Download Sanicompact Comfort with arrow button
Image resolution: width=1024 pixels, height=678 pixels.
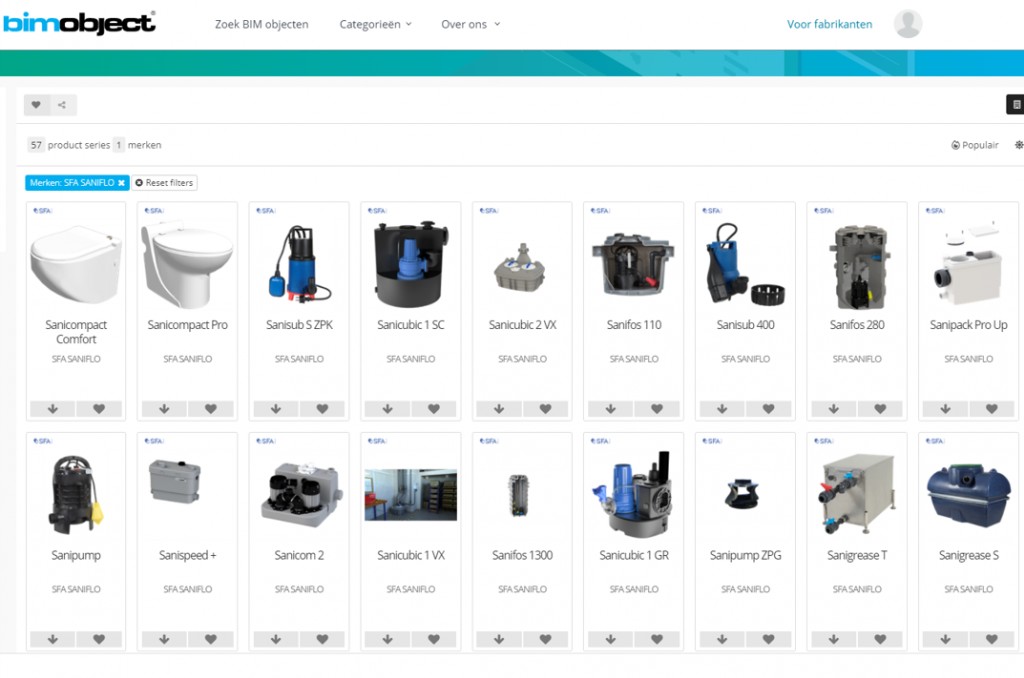[53, 409]
